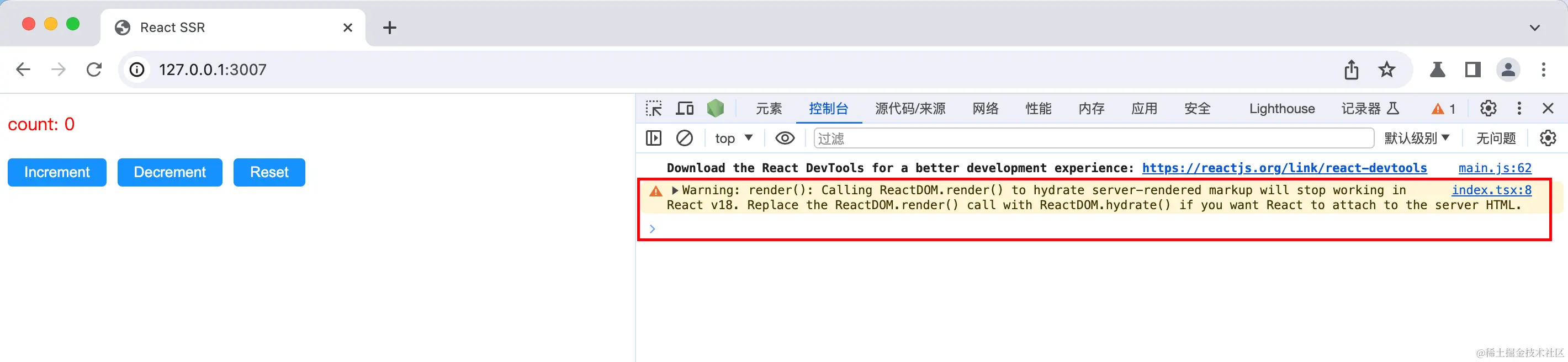Viewport: 1568px width, 362px height.
Task: Activate the inspect element picker icon
Action: click(654, 108)
